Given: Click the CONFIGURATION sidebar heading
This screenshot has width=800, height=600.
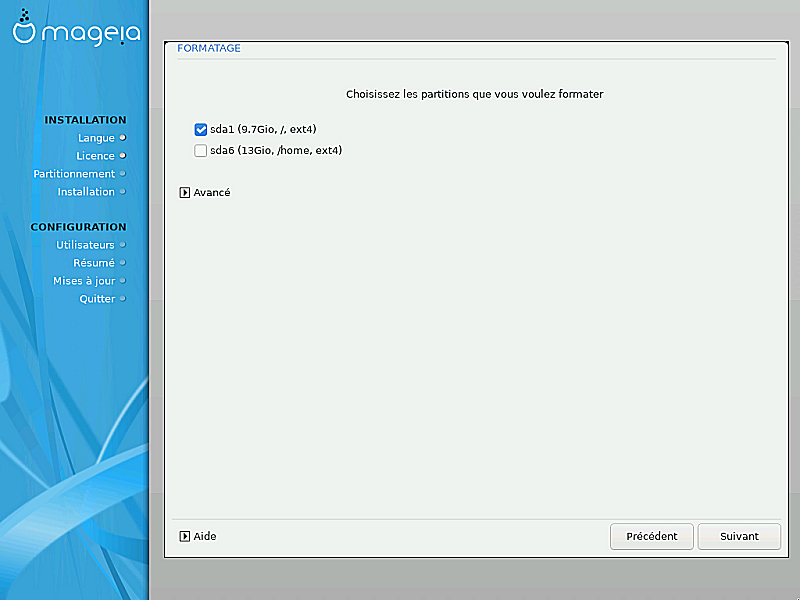Looking at the screenshot, I should [x=78, y=227].
